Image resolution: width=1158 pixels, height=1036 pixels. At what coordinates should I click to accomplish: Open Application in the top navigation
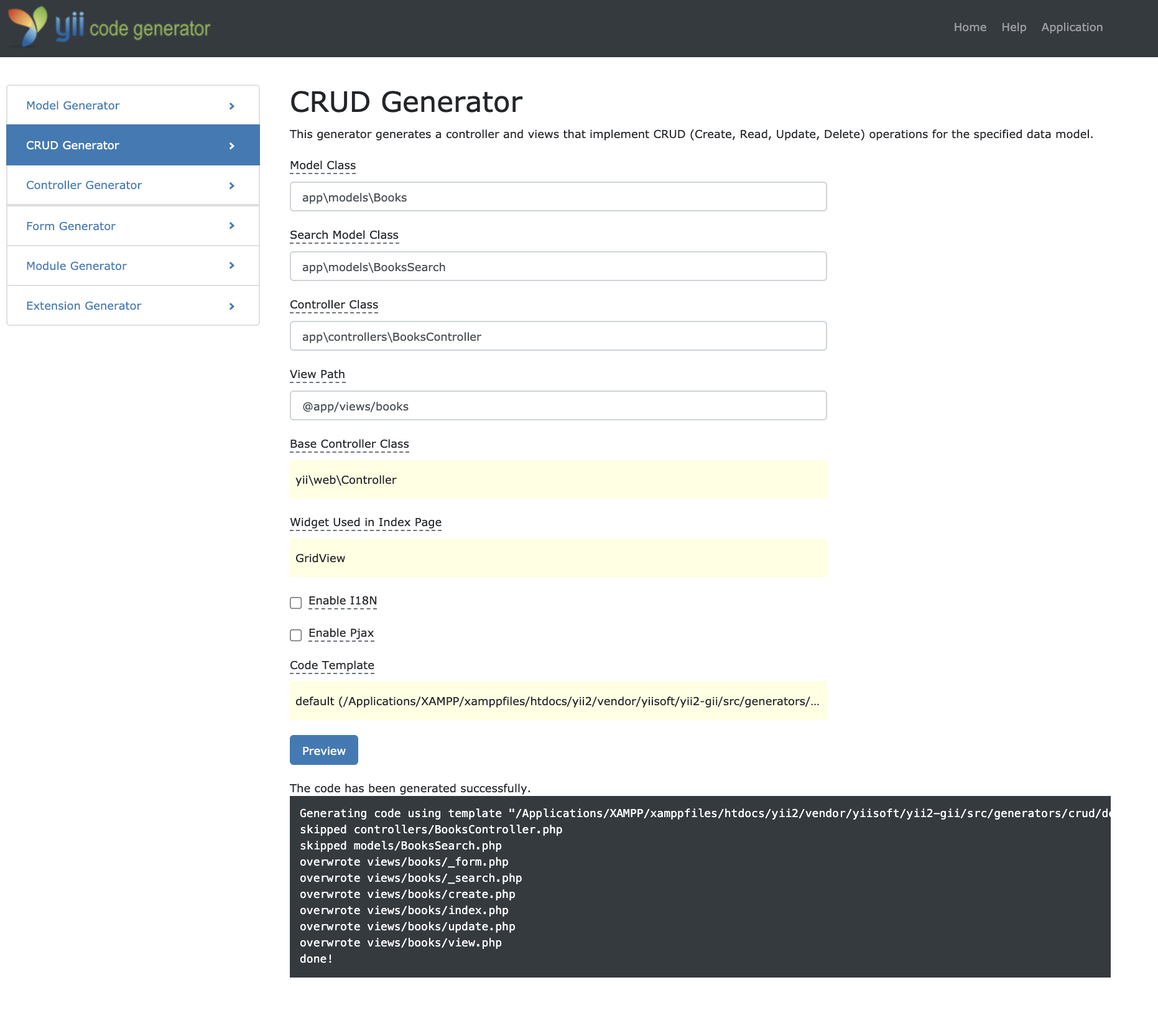[x=1072, y=27]
